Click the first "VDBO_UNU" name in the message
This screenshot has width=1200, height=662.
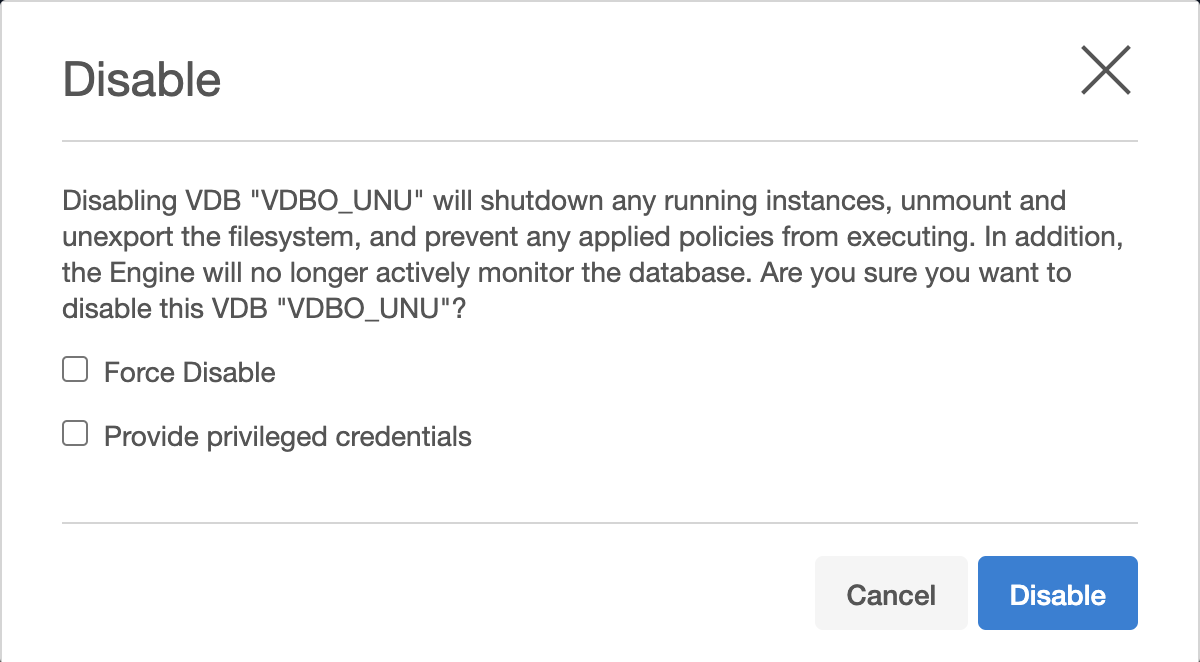click(x=343, y=201)
